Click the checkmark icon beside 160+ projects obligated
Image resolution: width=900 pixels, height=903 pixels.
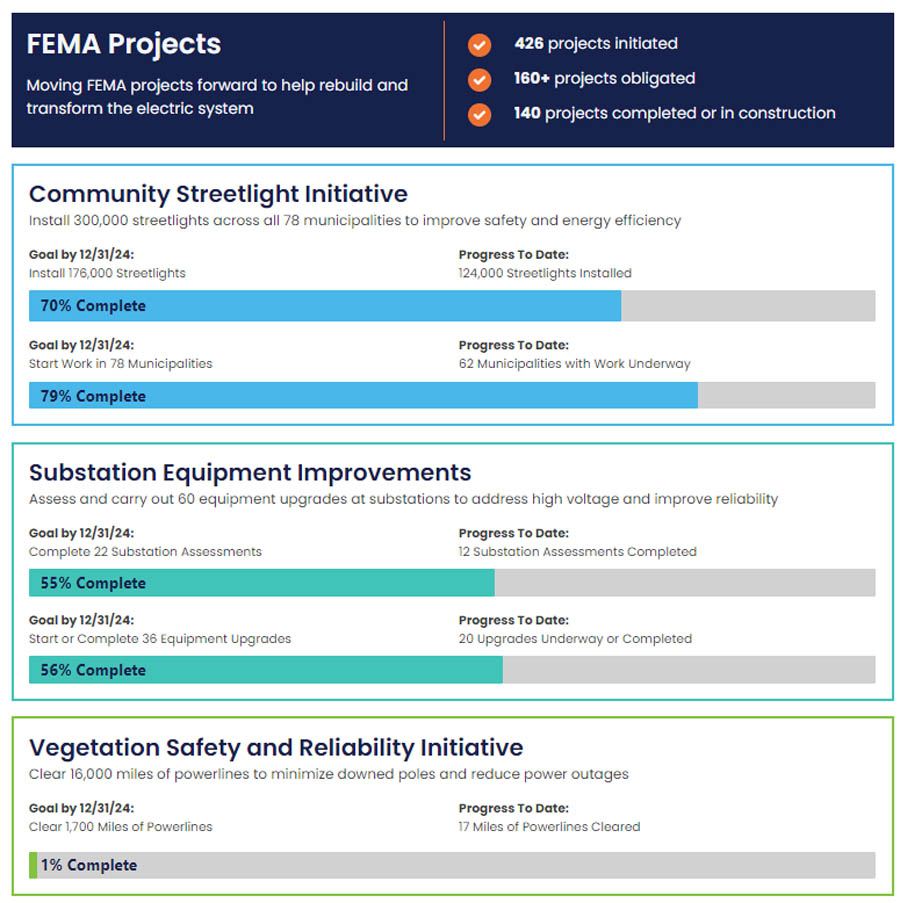[x=480, y=79]
